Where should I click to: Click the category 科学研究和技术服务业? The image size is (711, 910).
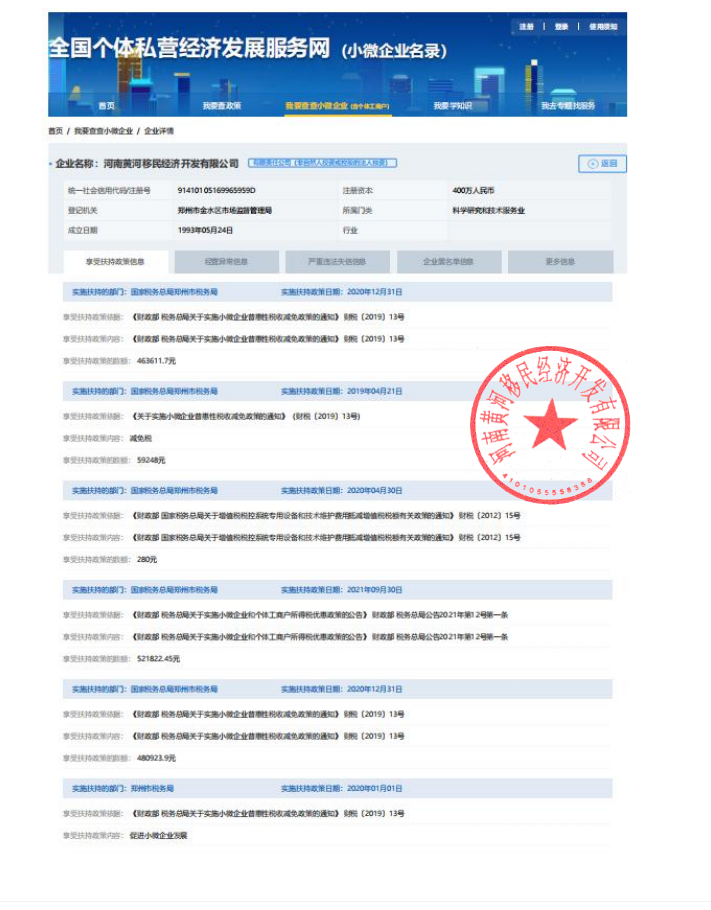489,211
